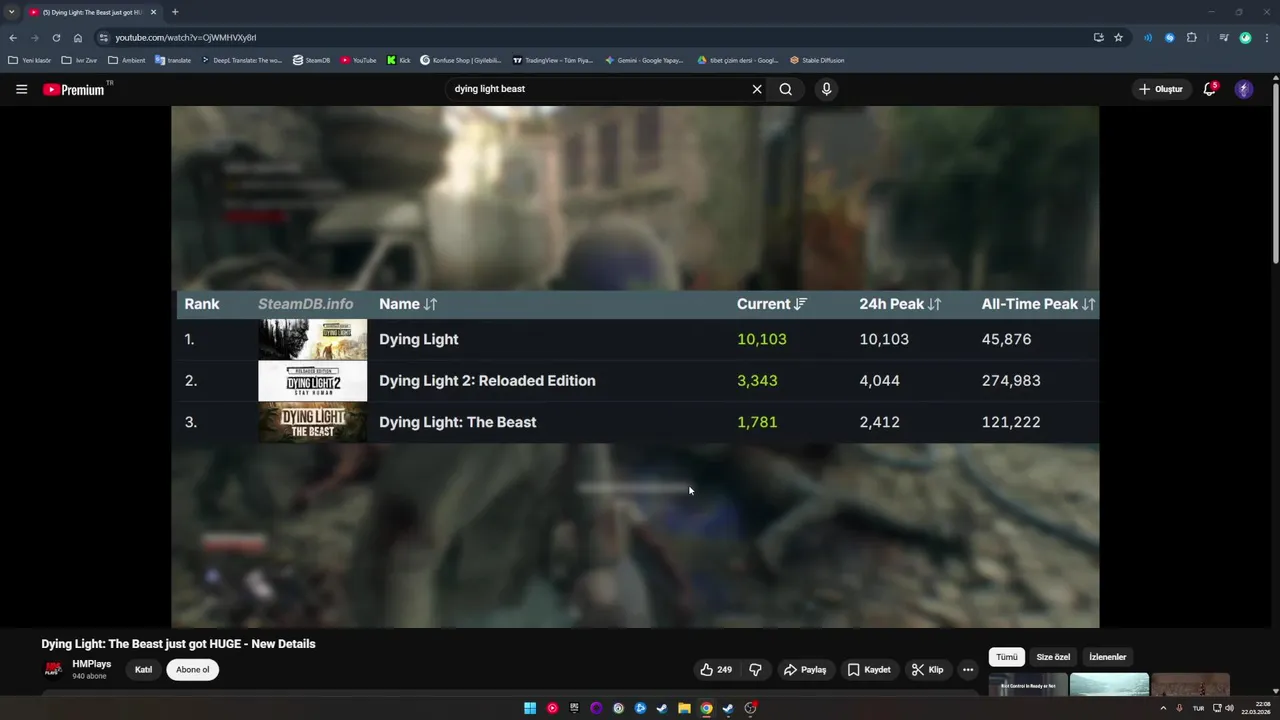
Task: Install app icon in address bar
Action: click(x=1098, y=37)
